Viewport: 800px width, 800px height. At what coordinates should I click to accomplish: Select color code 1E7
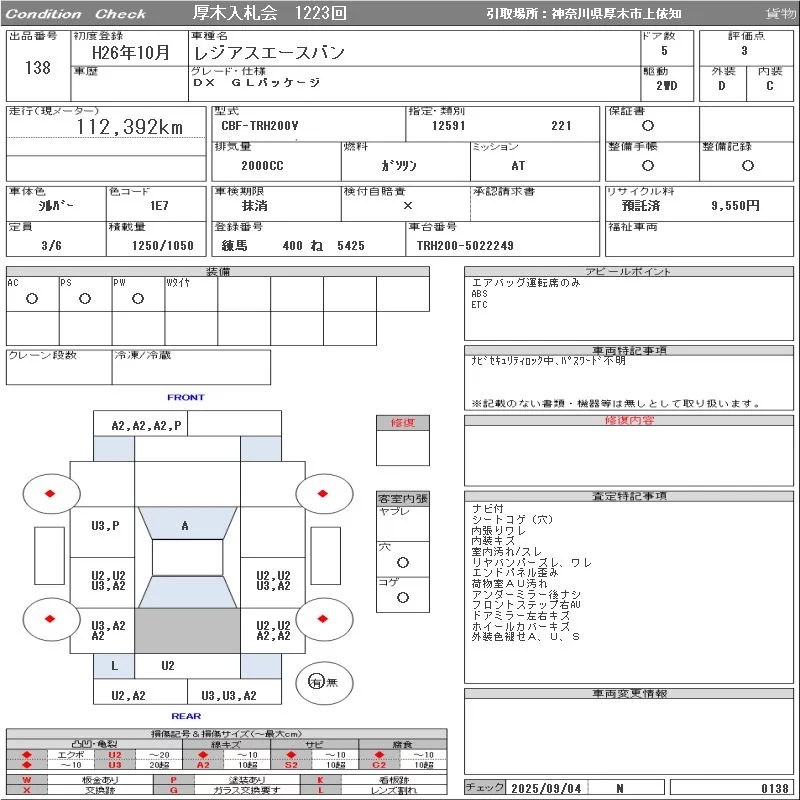(x=159, y=206)
